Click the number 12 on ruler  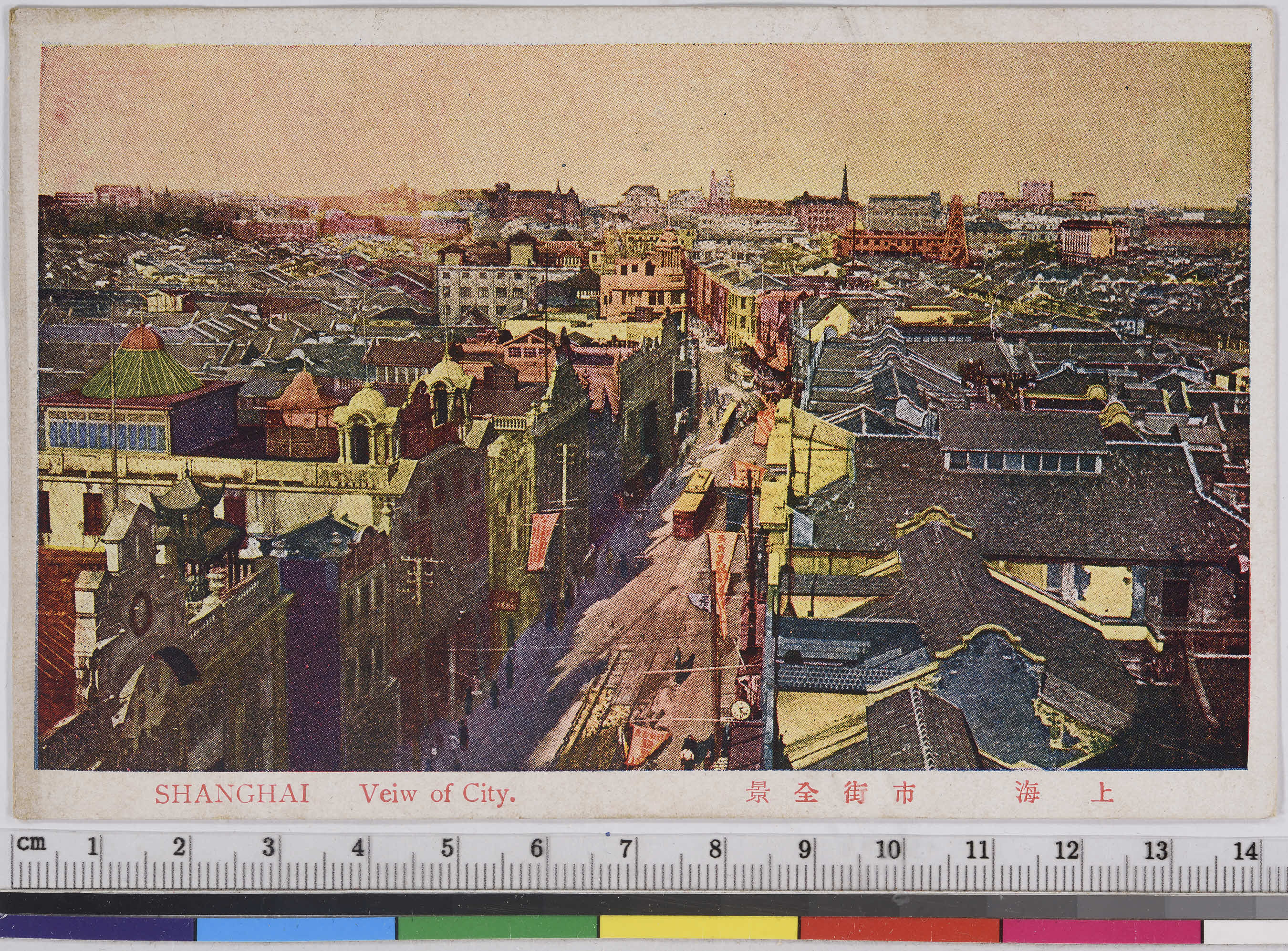point(1066,850)
